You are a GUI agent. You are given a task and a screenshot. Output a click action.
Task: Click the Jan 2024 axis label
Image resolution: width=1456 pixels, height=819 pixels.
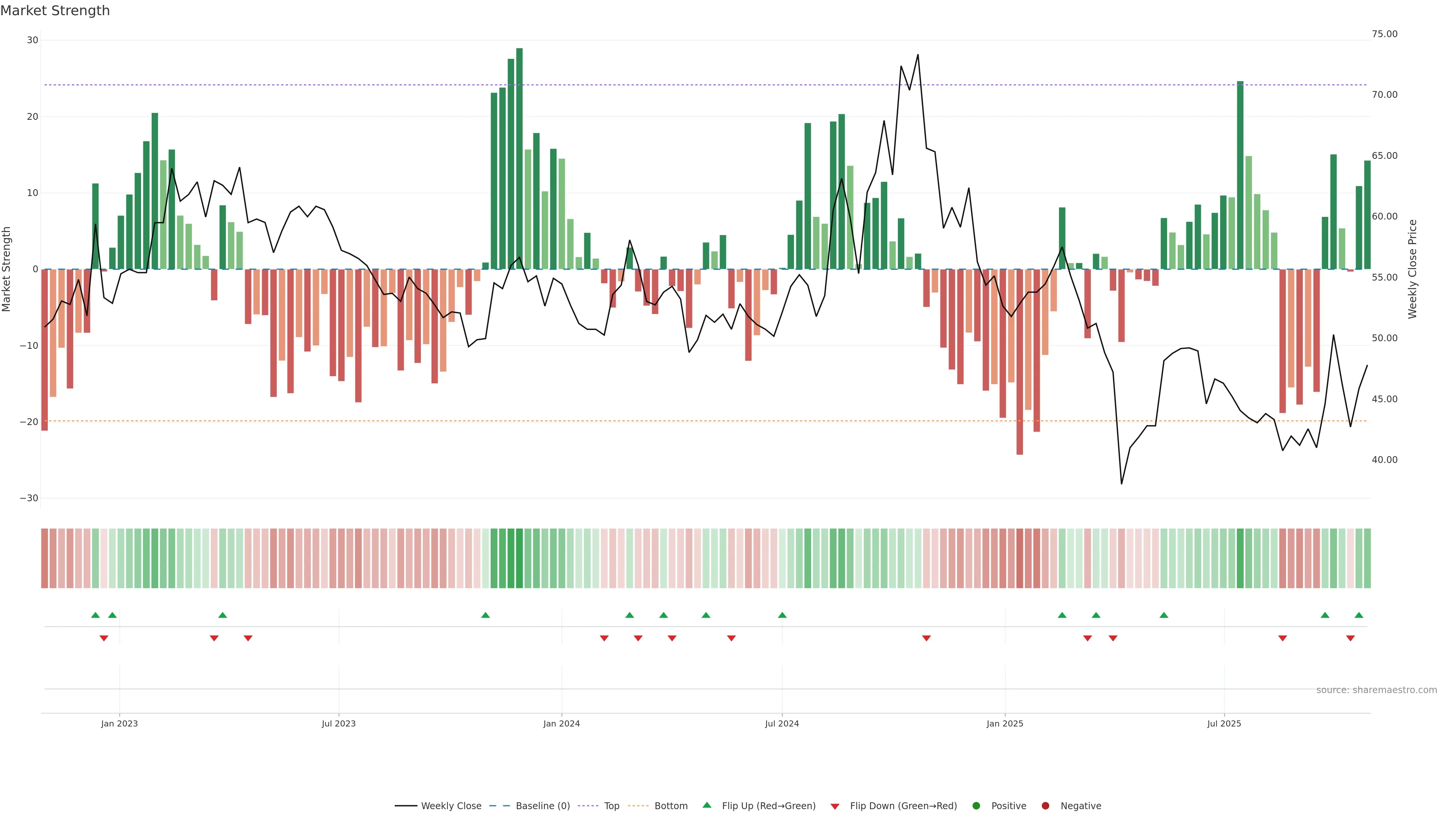(561, 723)
